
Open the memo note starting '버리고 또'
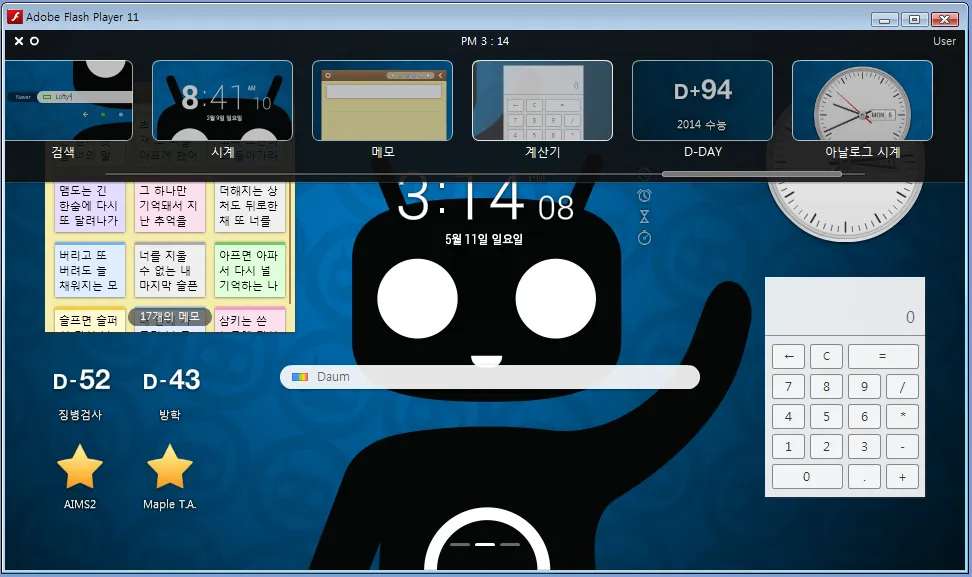click(90, 271)
